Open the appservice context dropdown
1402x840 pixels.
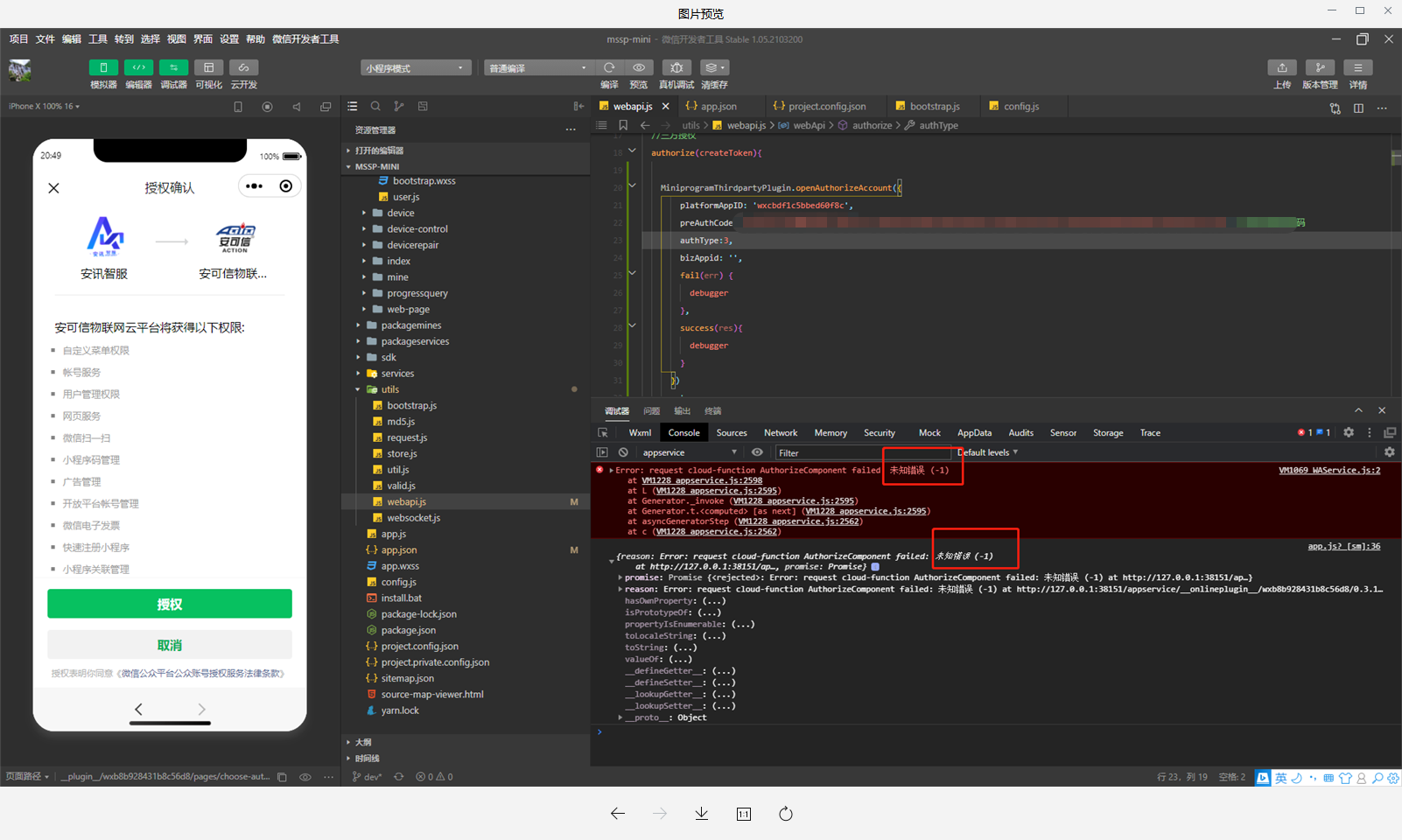[x=690, y=452]
